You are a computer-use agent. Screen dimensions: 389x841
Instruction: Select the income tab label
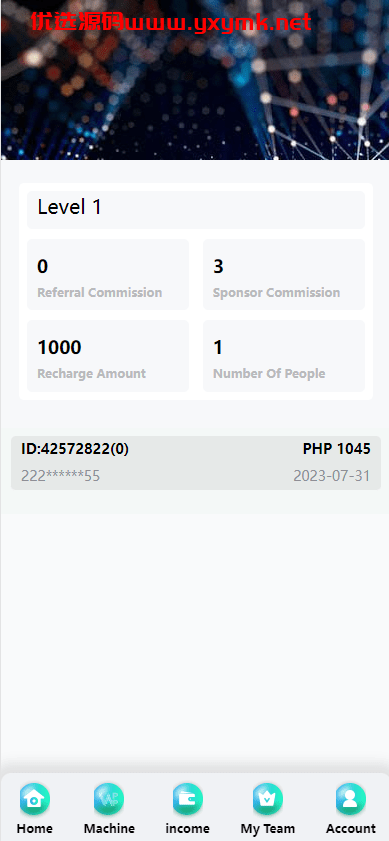[x=188, y=828]
